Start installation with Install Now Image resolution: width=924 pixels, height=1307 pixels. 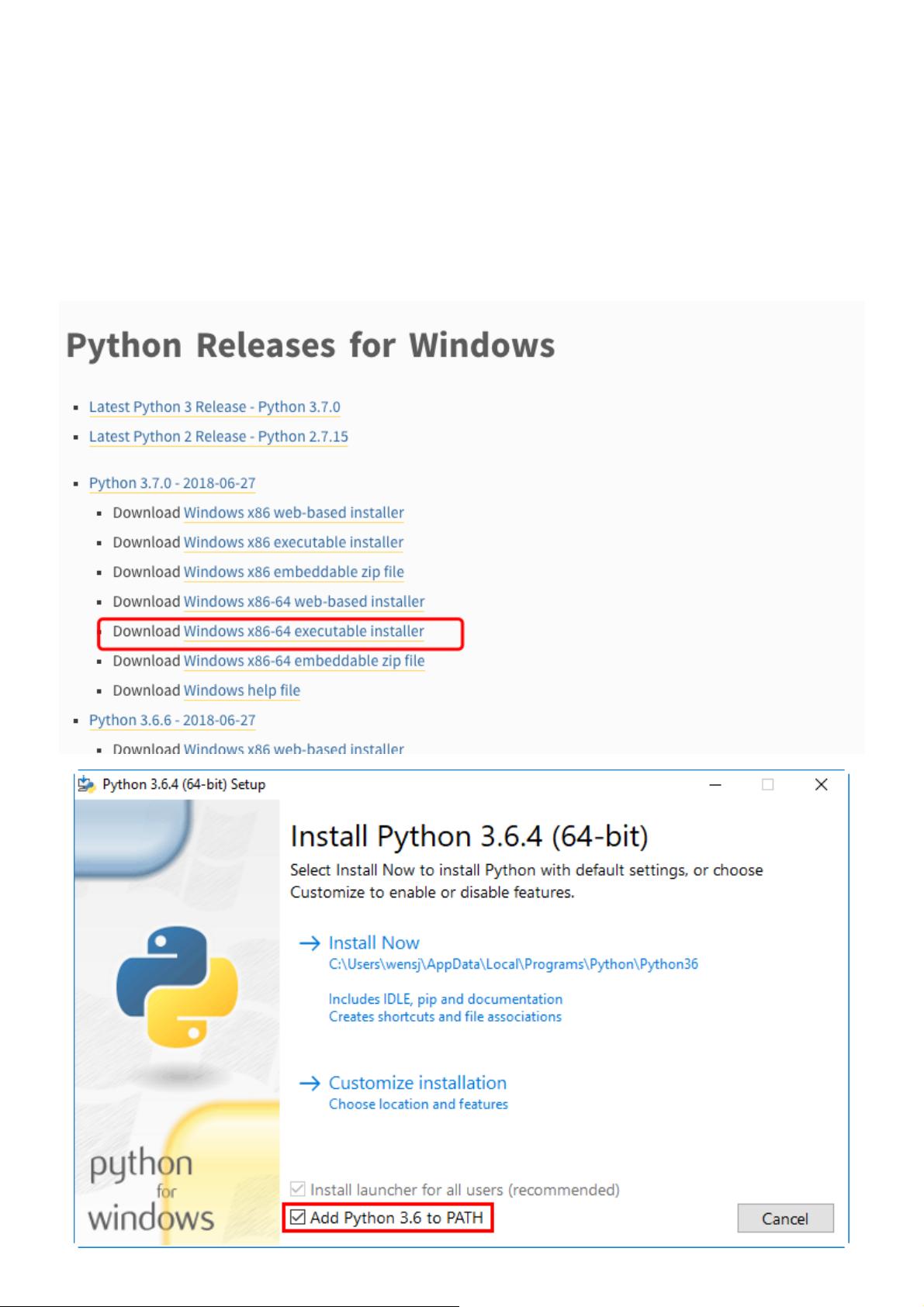(373, 943)
